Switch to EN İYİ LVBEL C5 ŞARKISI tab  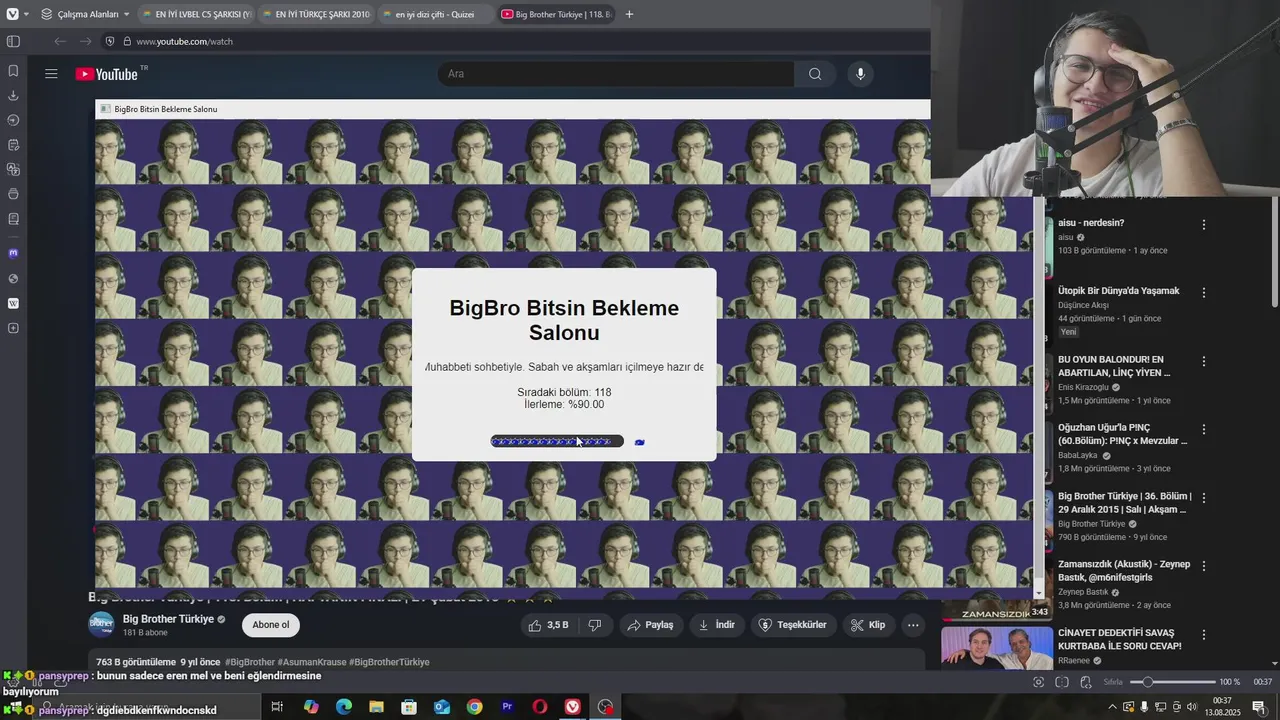coord(196,14)
